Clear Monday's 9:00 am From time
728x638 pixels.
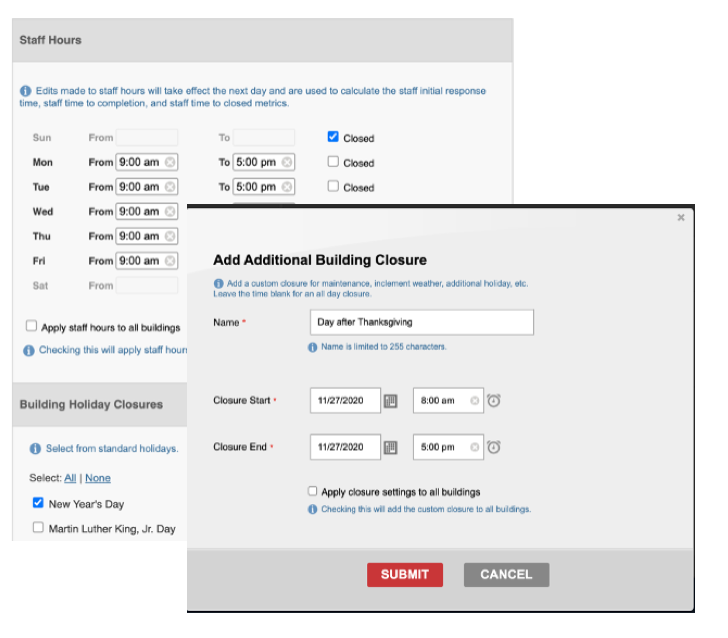[x=170, y=162]
